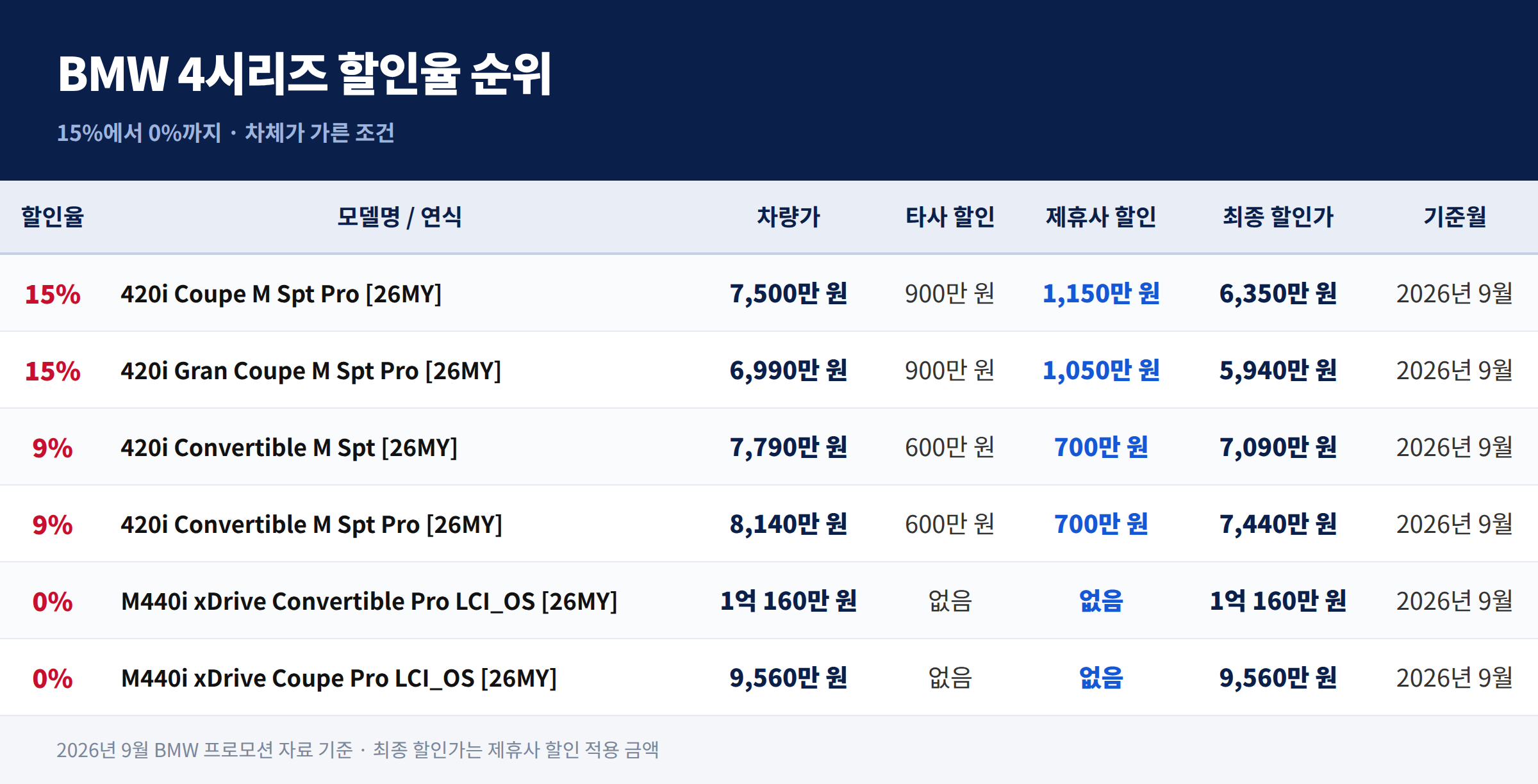Click 타사 할인 '없음' in M440i Coupe row
1538x784 pixels.
coord(950,678)
